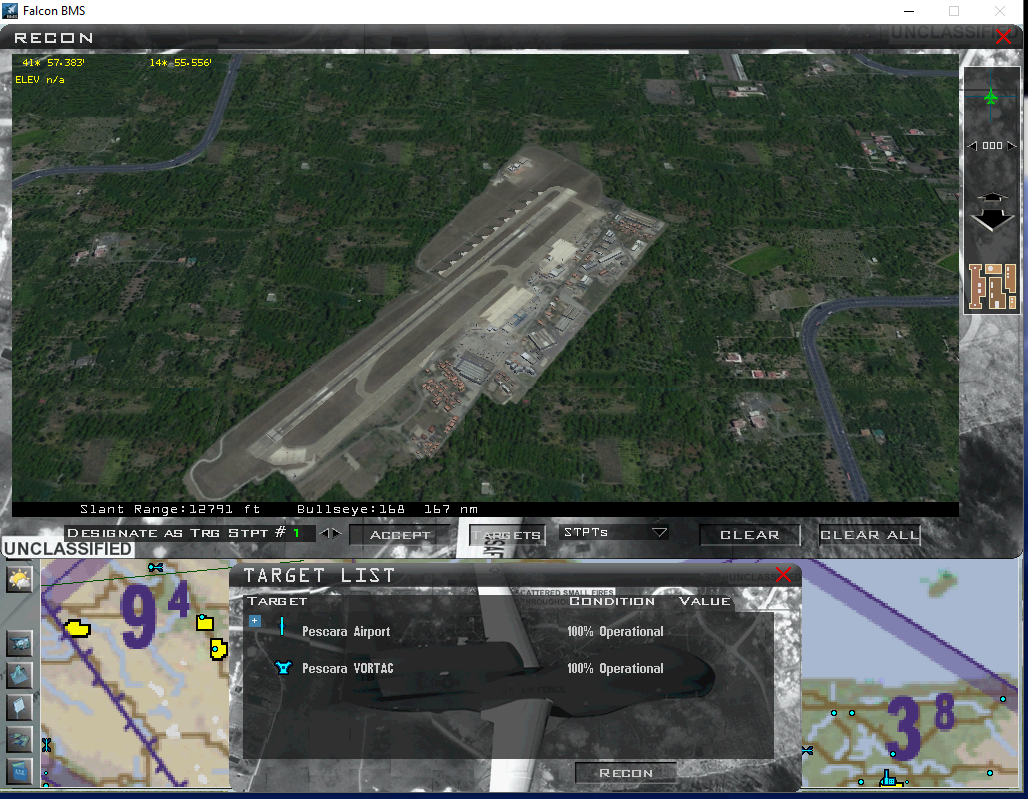This screenshot has height=799, width=1028.
Task: Click the latitude readout 41* 57.383'
Action: click(53, 62)
